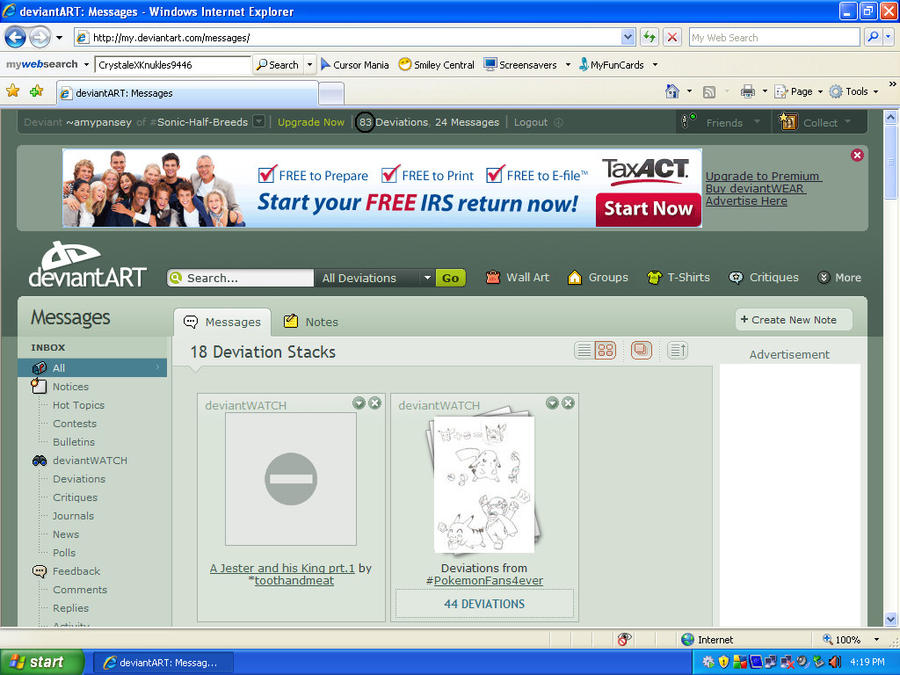Click the taskbar deviantART Messages item
The image size is (900, 675).
click(163, 662)
